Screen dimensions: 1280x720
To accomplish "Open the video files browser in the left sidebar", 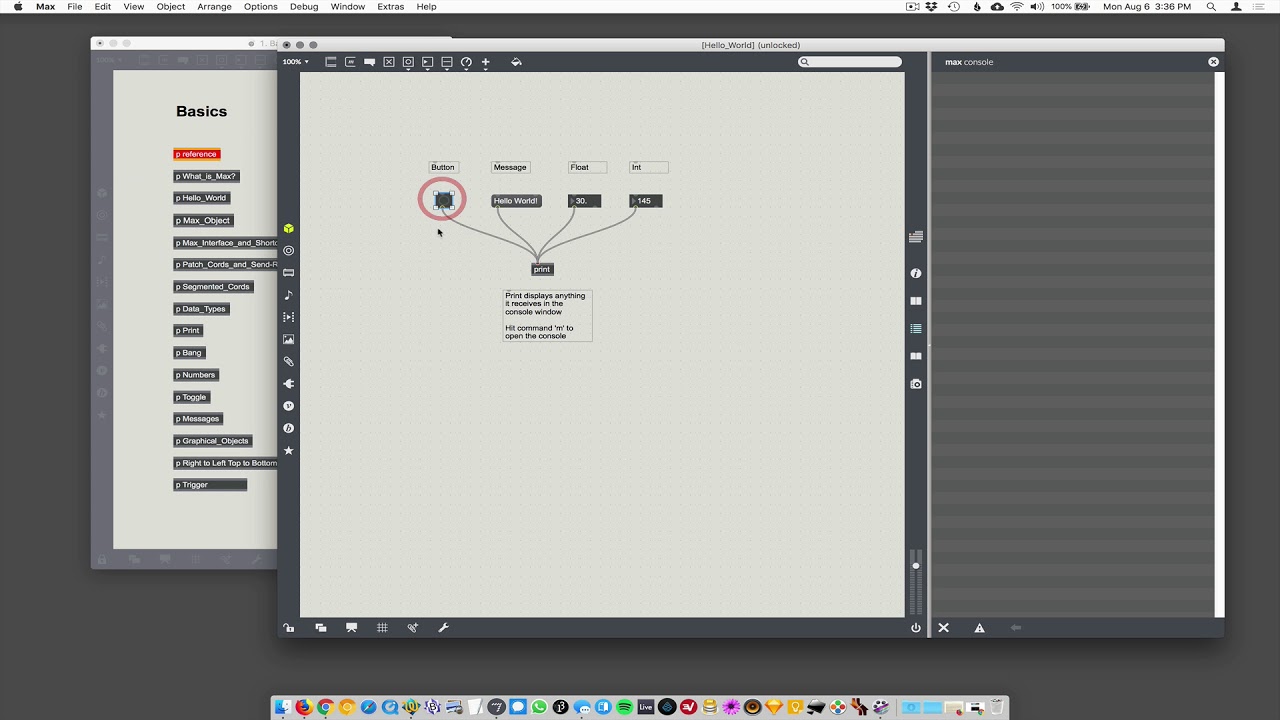I will click(x=289, y=317).
